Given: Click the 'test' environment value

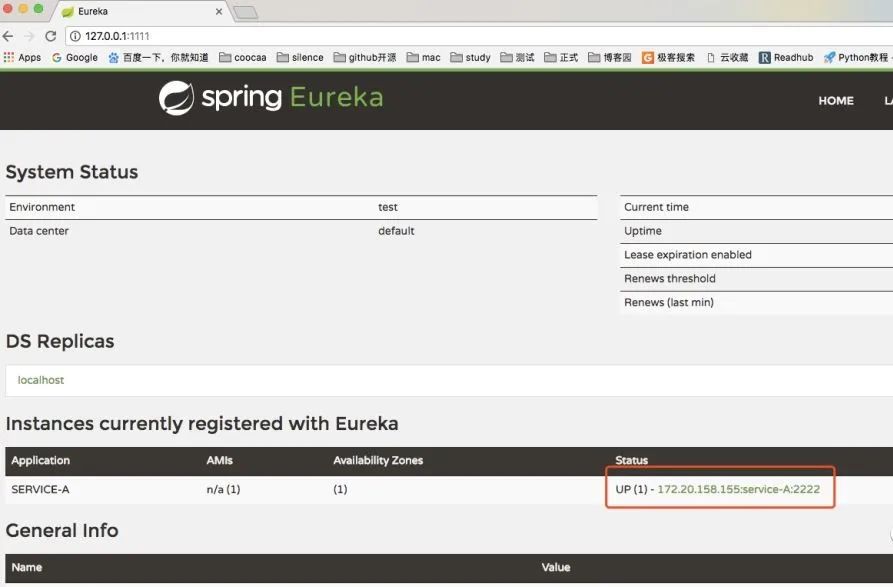Looking at the screenshot, I should (x=388, y=207).
